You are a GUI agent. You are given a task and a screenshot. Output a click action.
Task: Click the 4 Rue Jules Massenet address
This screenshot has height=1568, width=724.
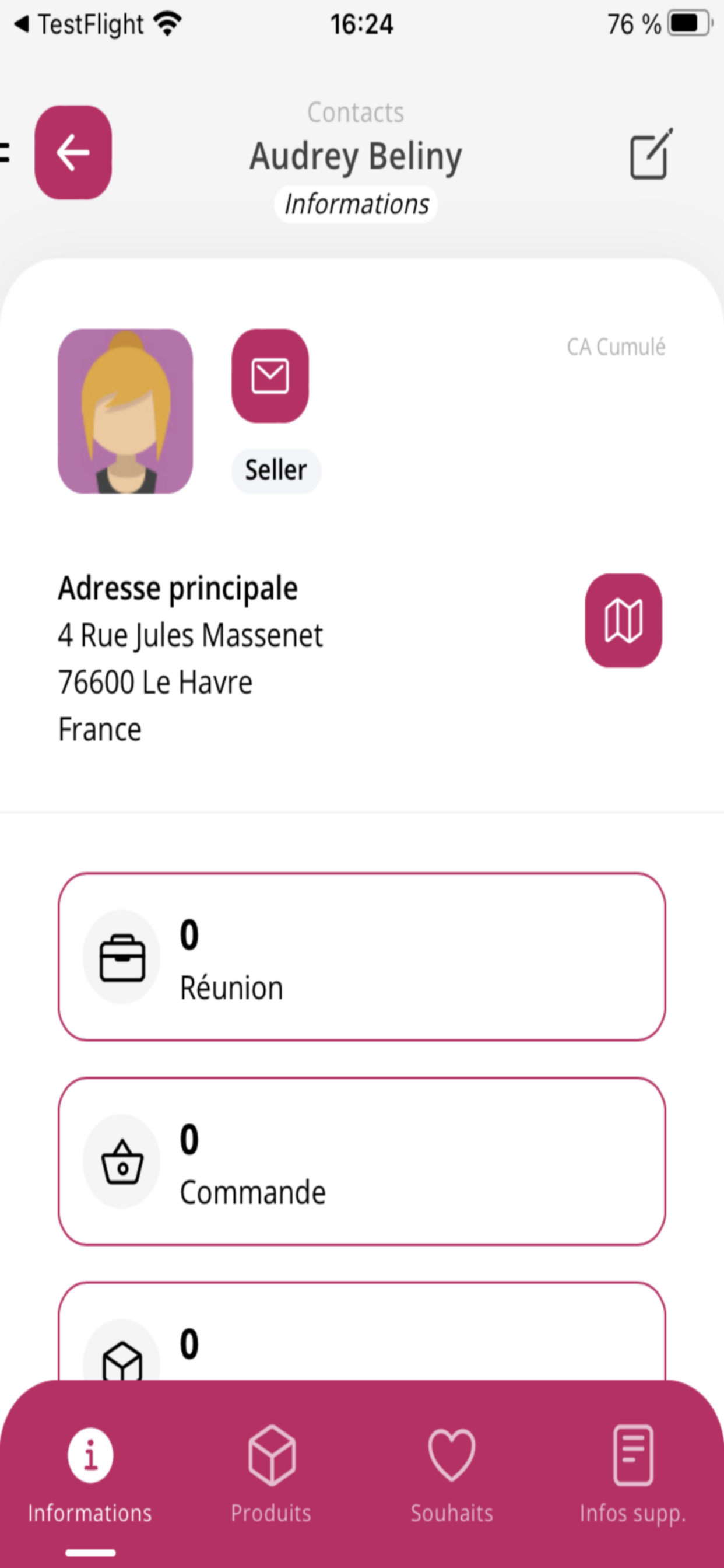191,635
